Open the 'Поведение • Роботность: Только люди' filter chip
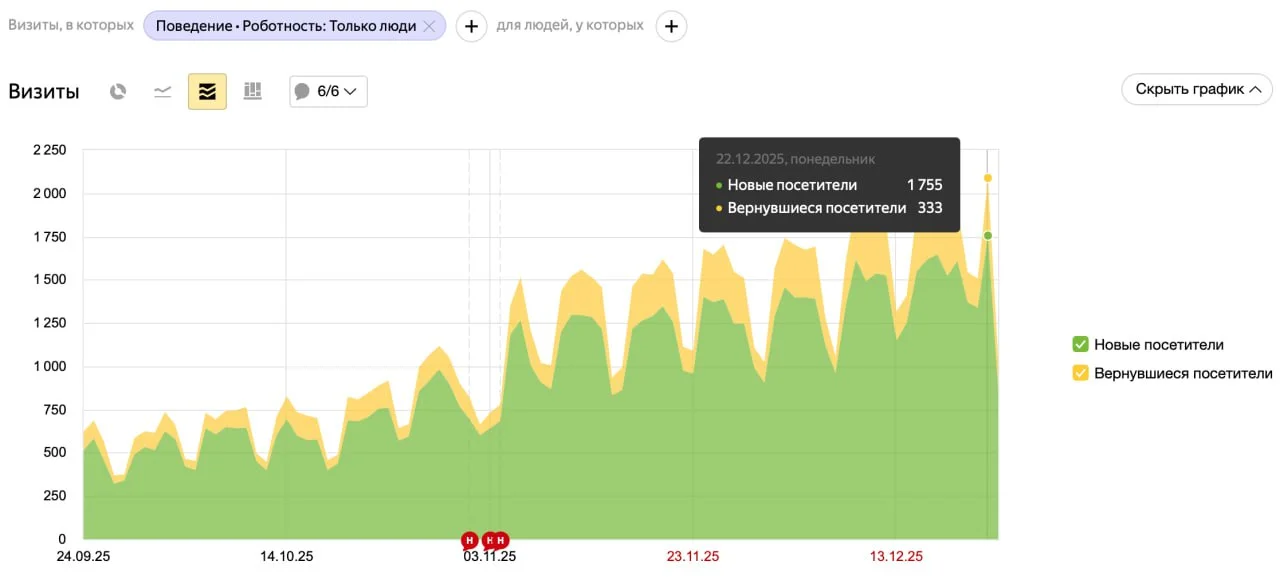The height and width of the screenshot is (577, 1280). pyautogui.click(x=285, y=26)
